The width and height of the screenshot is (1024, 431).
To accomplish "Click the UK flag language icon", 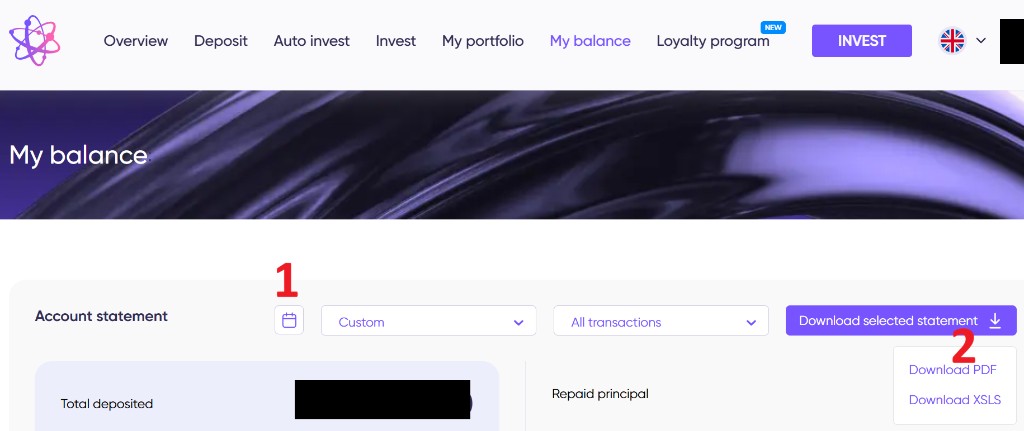I will click(x=952, y=41).
